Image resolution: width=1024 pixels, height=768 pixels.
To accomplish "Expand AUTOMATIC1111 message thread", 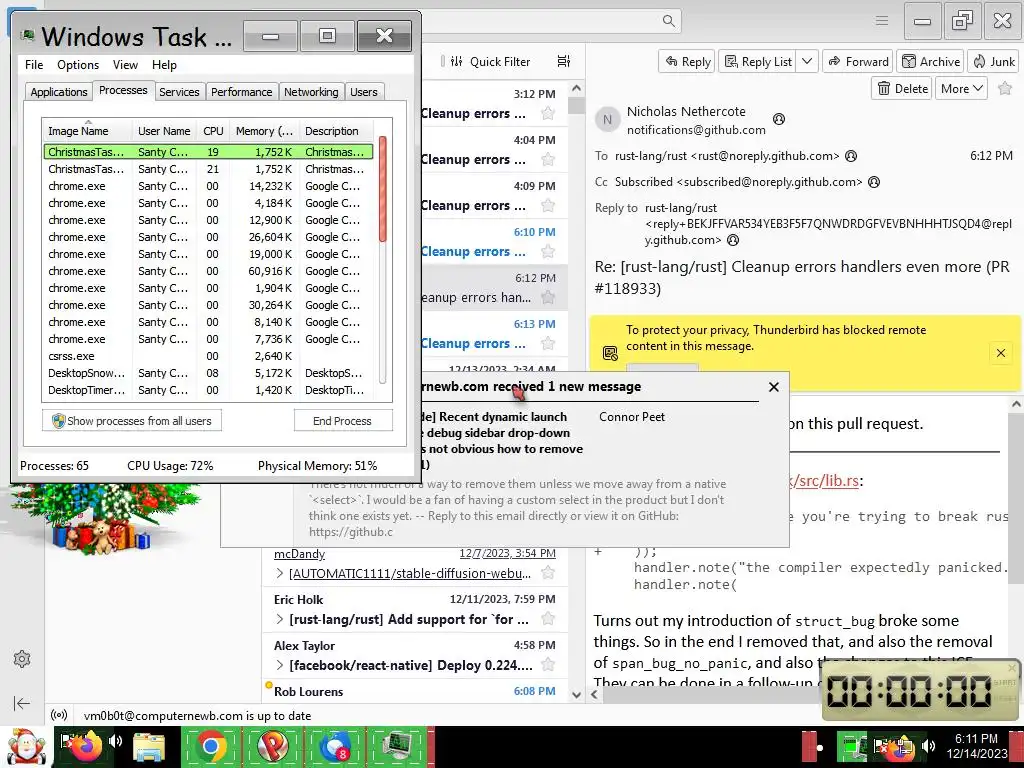I will 280,573.
